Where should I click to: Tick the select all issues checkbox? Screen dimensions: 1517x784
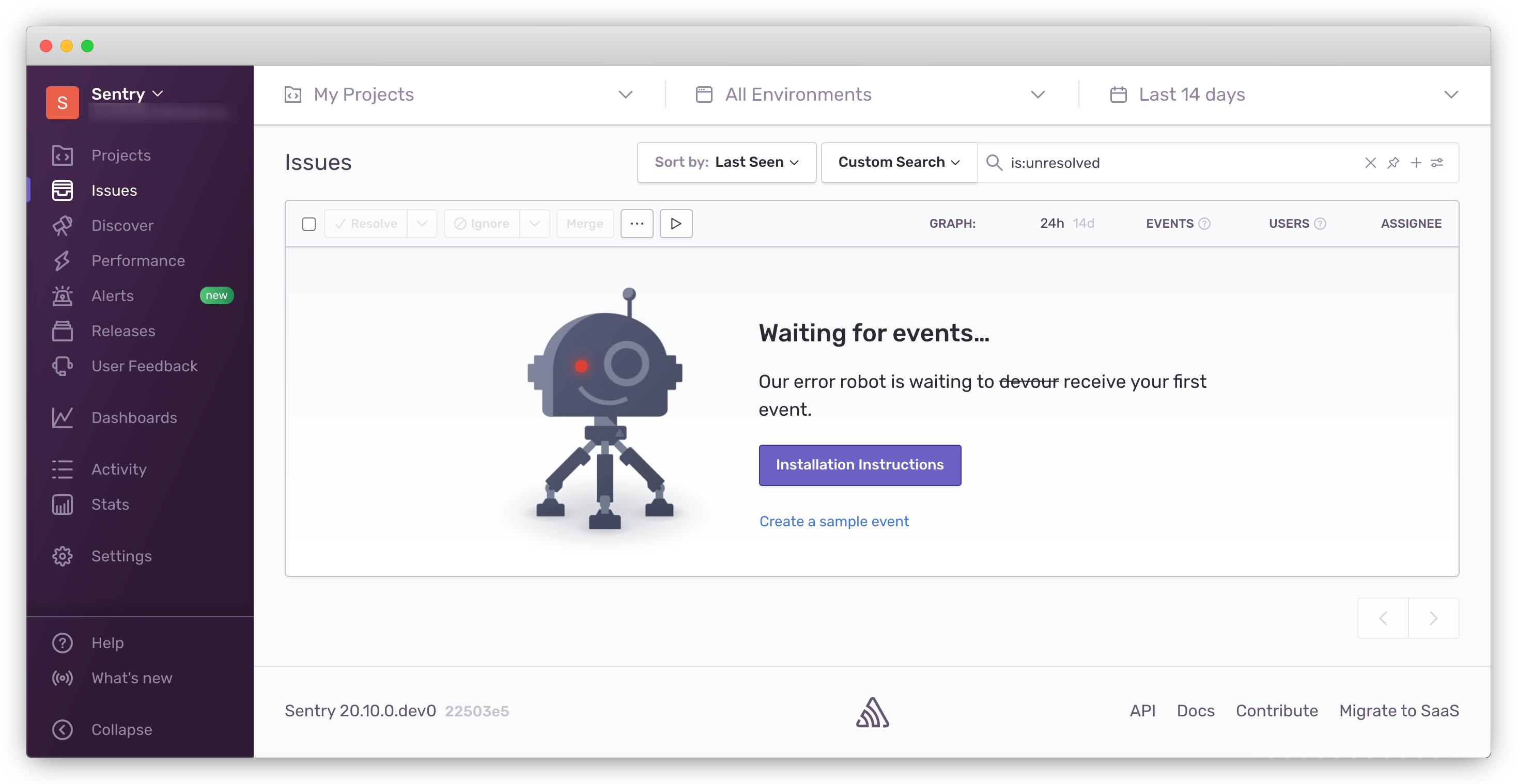308,224
